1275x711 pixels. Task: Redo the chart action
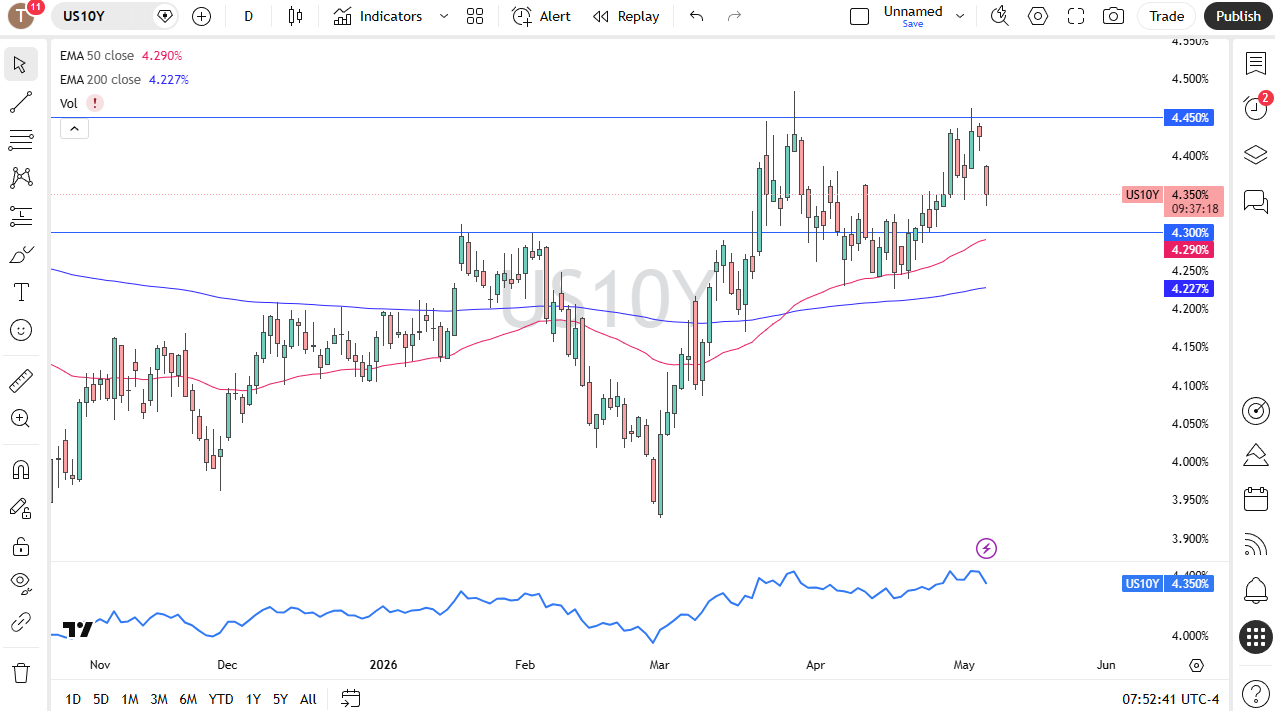735,16
